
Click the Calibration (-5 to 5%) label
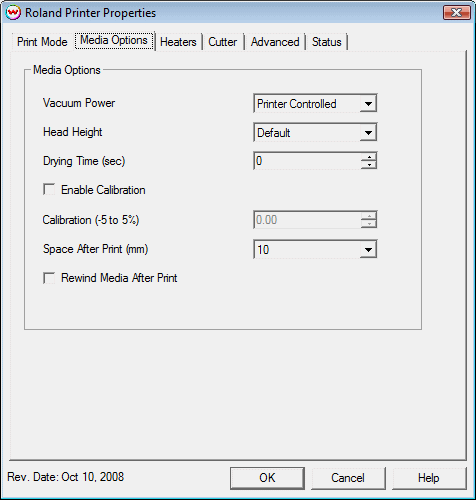coord(91,220)
